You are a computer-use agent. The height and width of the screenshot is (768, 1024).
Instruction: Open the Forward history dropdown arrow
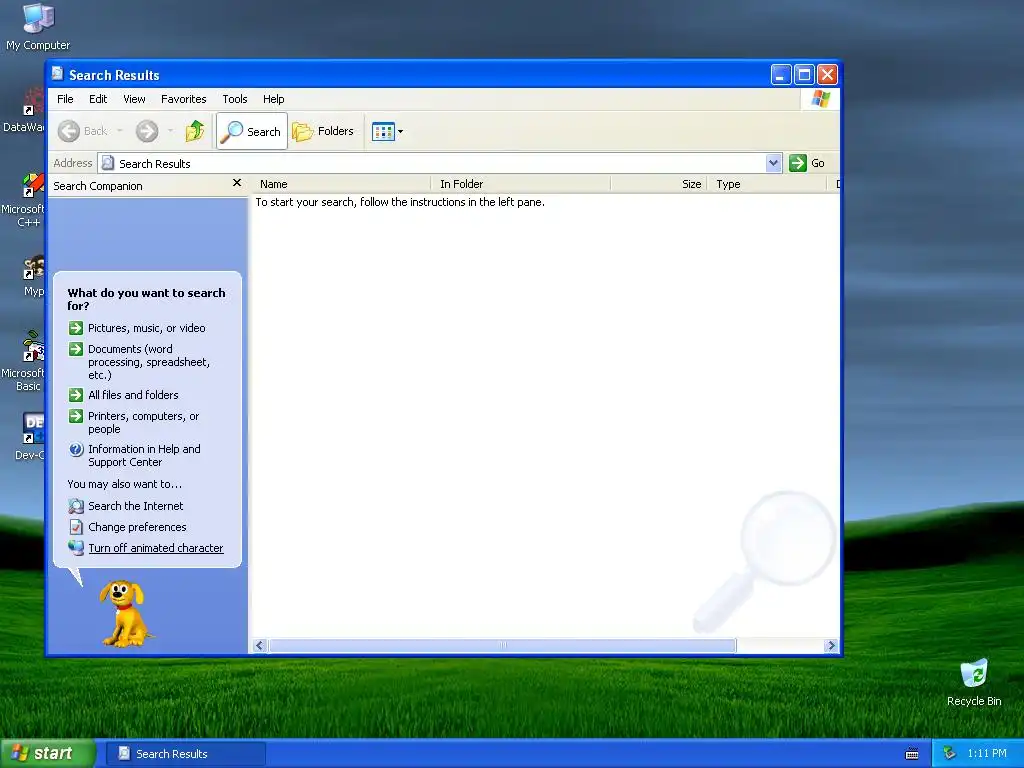coord(170,131)
